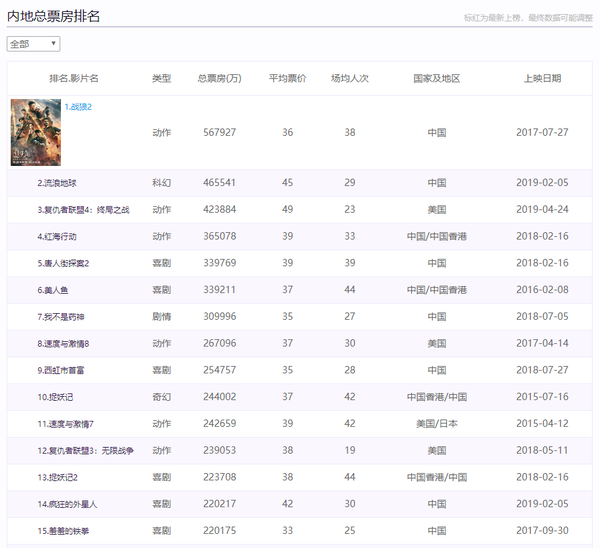Screen dimensions: 600x548
Task: Click the release date 2015-07-16
Action: click(x=542, y=397)
